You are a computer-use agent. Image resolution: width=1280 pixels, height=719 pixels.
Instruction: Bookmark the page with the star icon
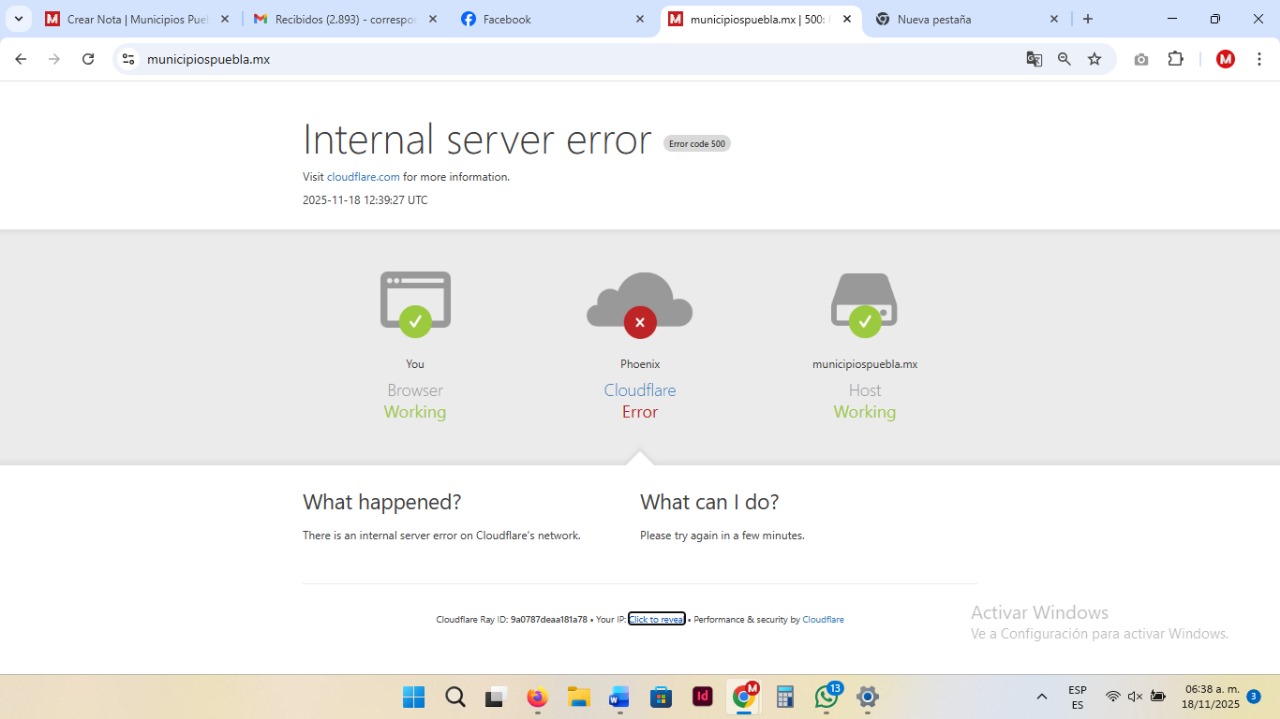click(x=1095, y=59)
